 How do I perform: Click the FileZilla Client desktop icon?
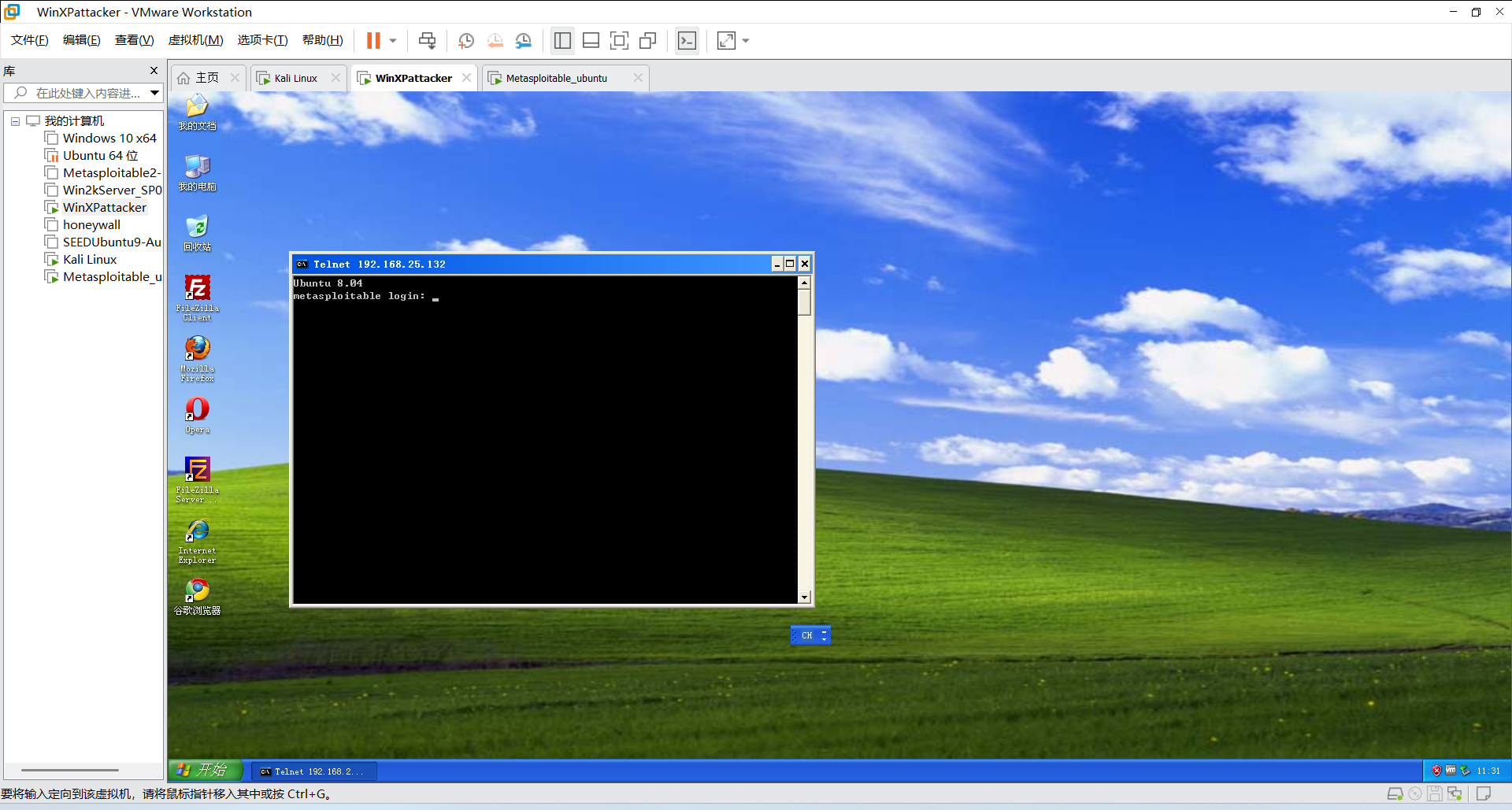pyautogui.click(x=197, y=298)
